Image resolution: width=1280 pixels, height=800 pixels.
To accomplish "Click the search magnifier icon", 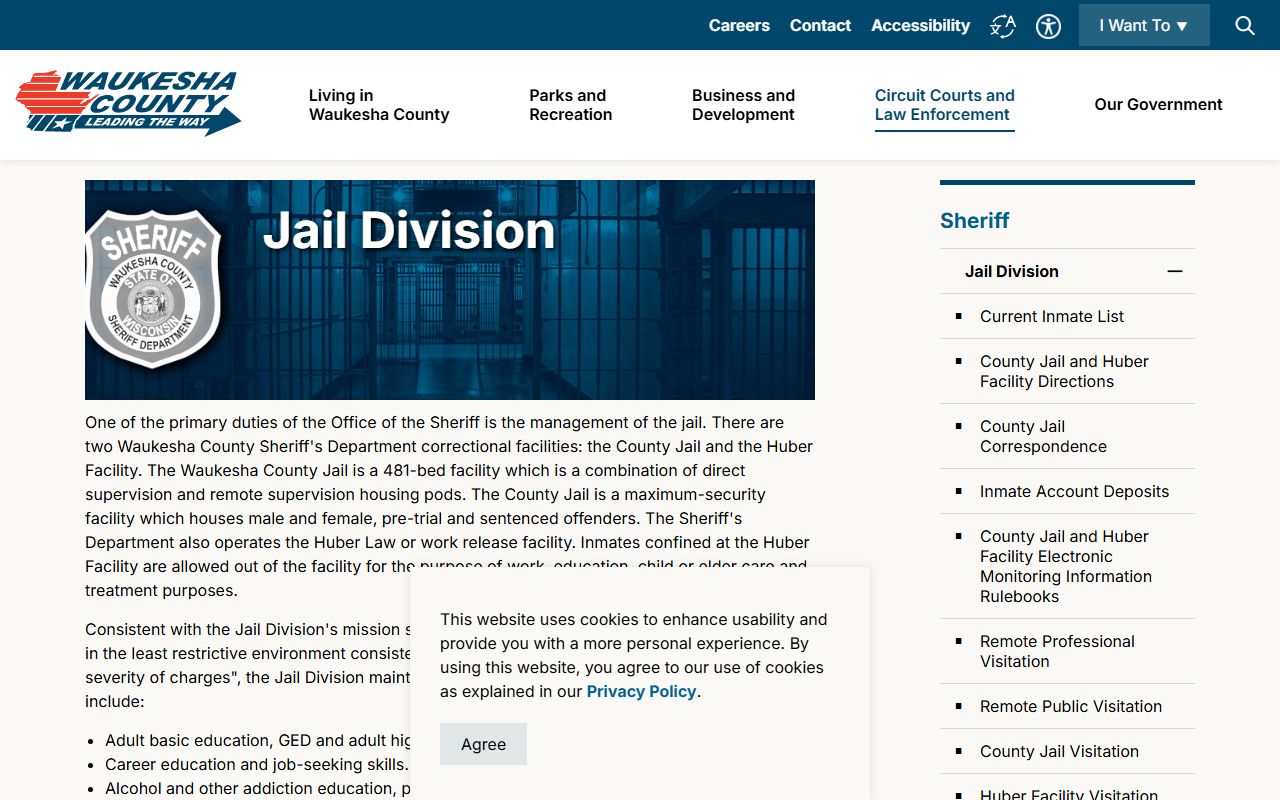I will tap(1245, 25).
